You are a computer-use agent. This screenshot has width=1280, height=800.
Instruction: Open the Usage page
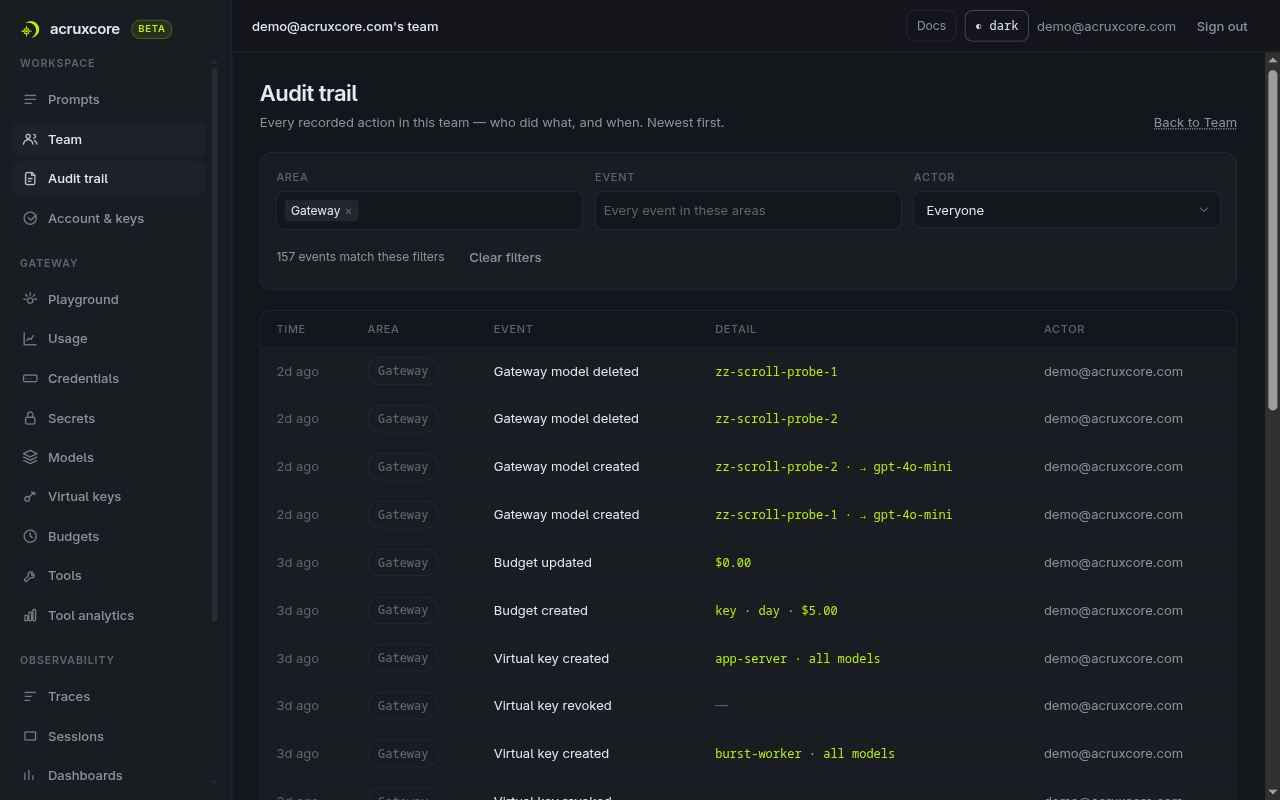click(109, 339)
